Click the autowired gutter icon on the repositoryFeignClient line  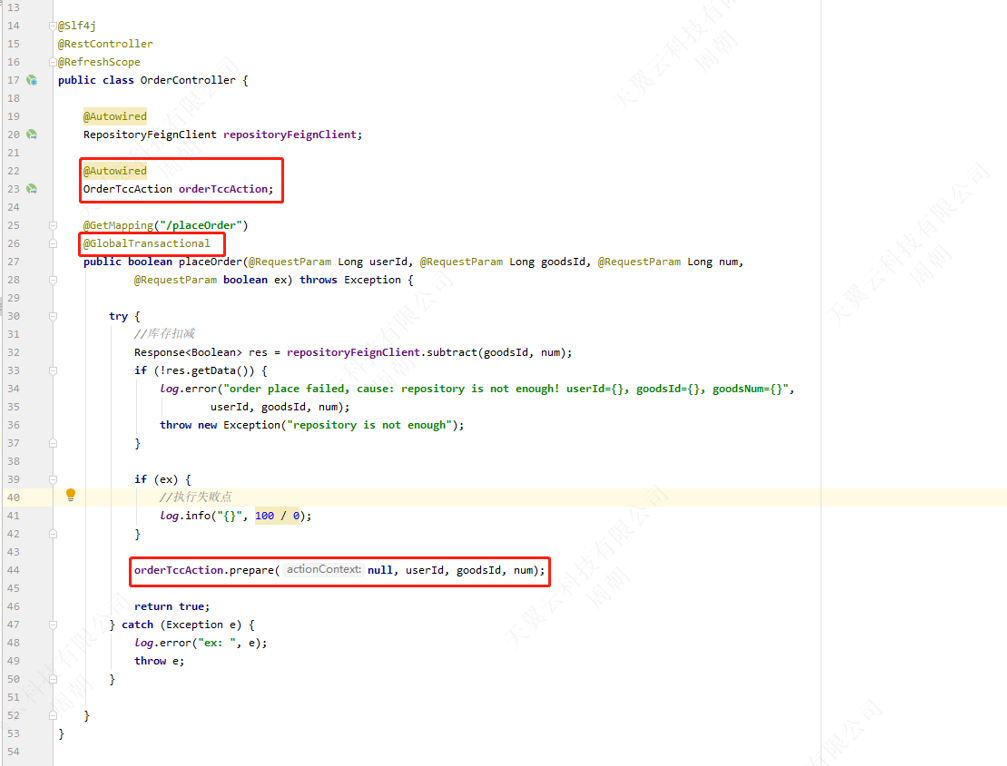pyautogui.click(x=31, y=135)
